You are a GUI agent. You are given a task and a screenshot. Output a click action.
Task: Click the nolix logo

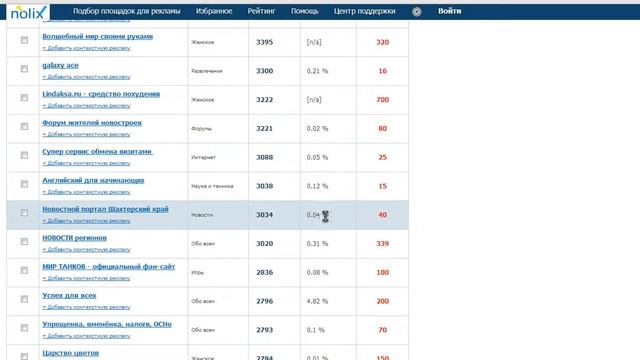click(28, 12)
